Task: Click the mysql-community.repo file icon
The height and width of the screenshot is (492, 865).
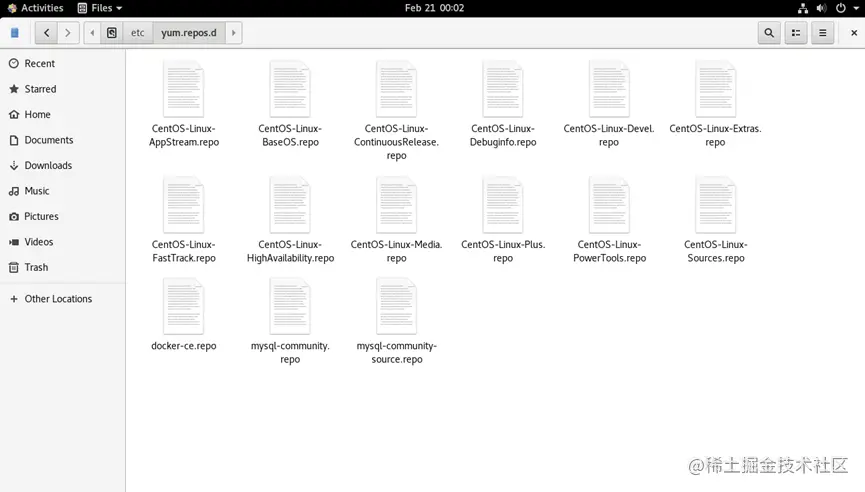Action: (x=290, y=307)
